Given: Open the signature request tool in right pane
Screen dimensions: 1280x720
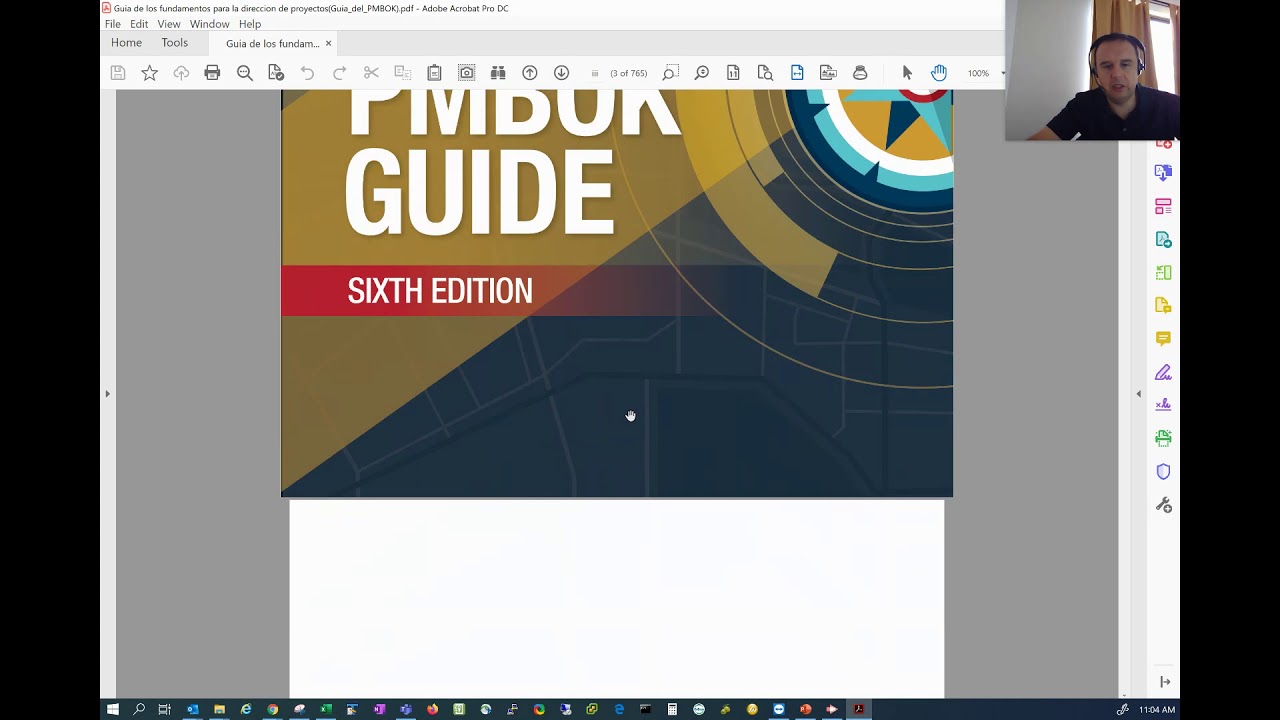Looking at the screenshot, I should pos(1163,405).
